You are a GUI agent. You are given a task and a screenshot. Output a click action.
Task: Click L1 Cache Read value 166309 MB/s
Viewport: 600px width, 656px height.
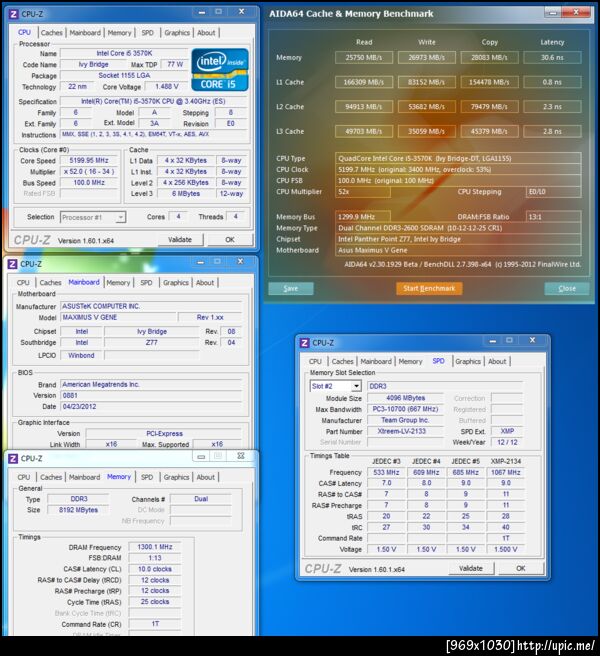[364, 82]
